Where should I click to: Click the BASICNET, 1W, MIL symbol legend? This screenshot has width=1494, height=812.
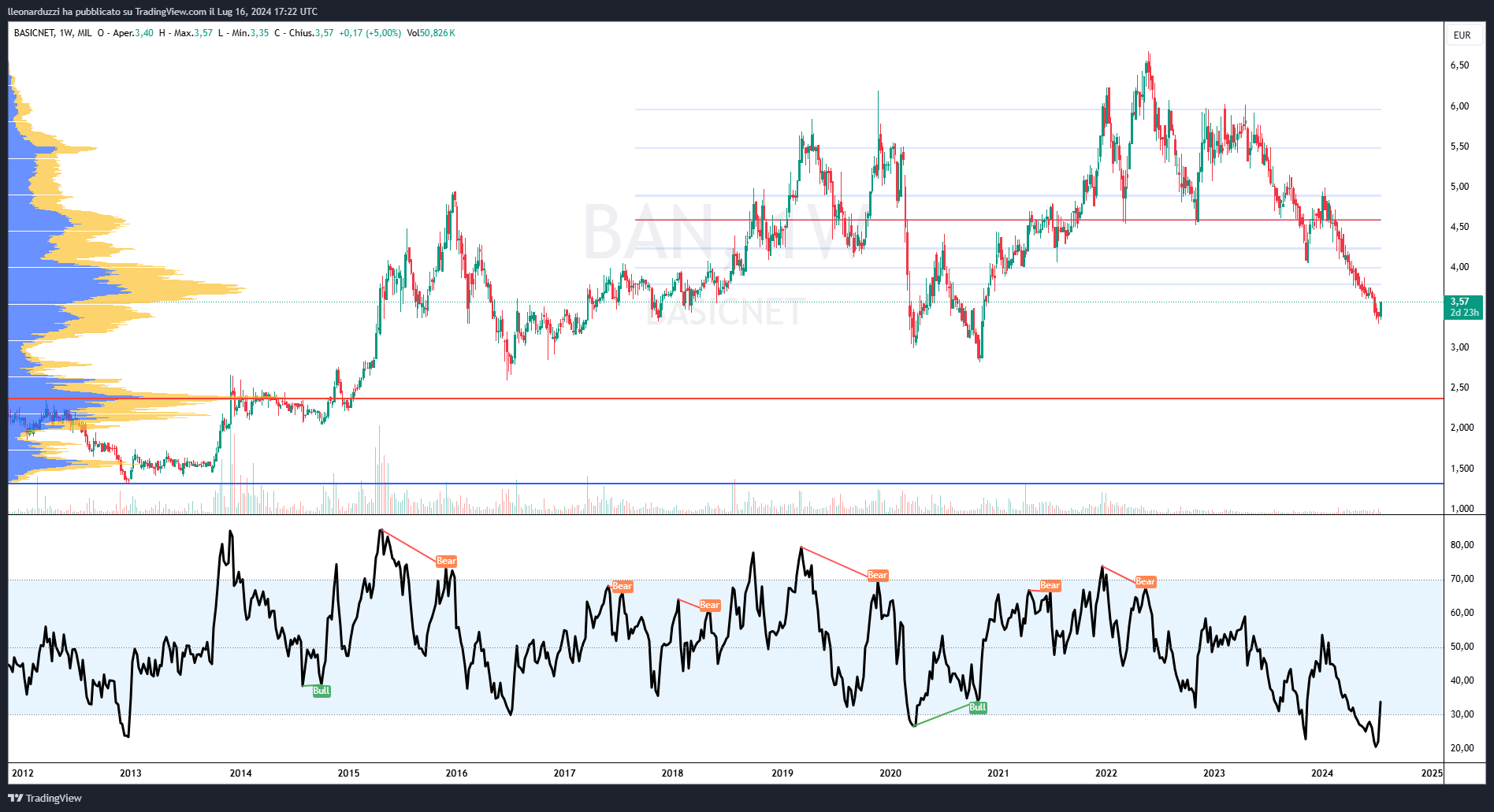[53, 33]
